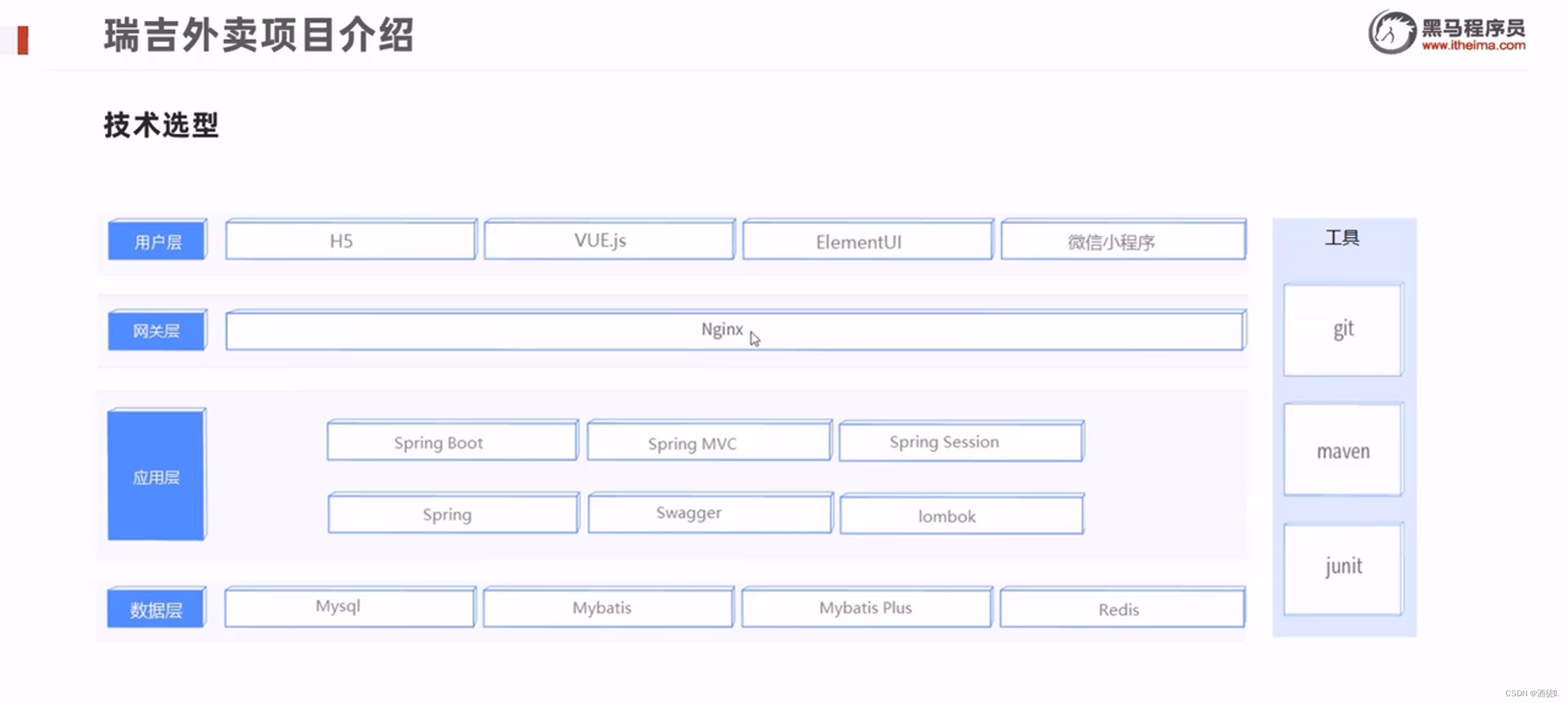Click the 应用层 application layer icon
The width and height of the screenshot is (1568, 703).
click(156, 477)
